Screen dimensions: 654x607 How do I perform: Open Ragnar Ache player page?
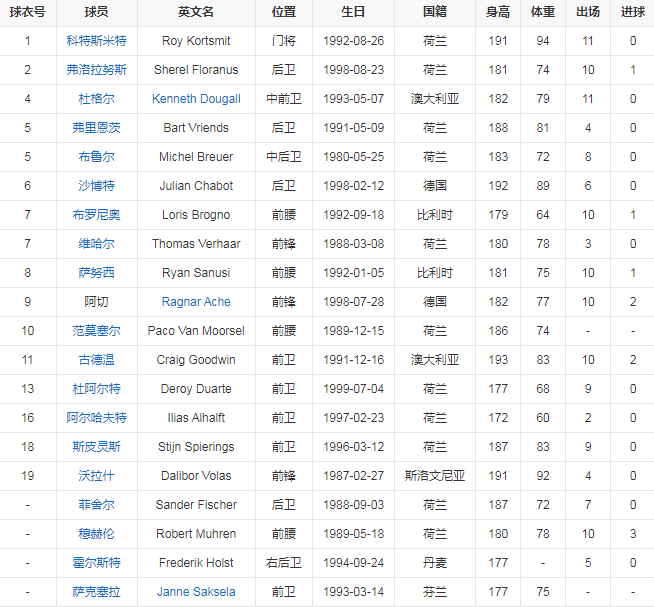pyautogui.click(x=196, y=302)
